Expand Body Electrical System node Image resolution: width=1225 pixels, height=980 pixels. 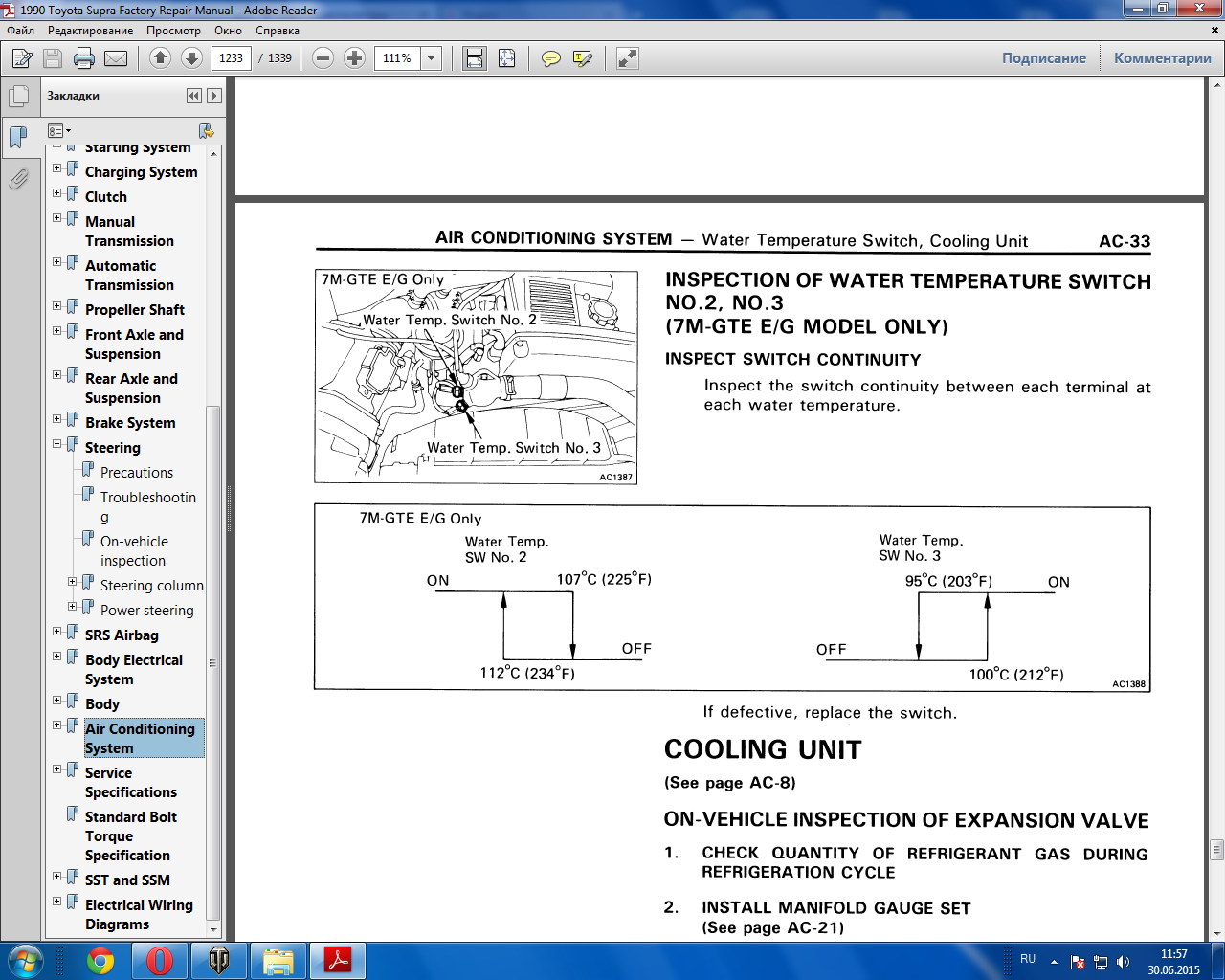coord(57,656)
